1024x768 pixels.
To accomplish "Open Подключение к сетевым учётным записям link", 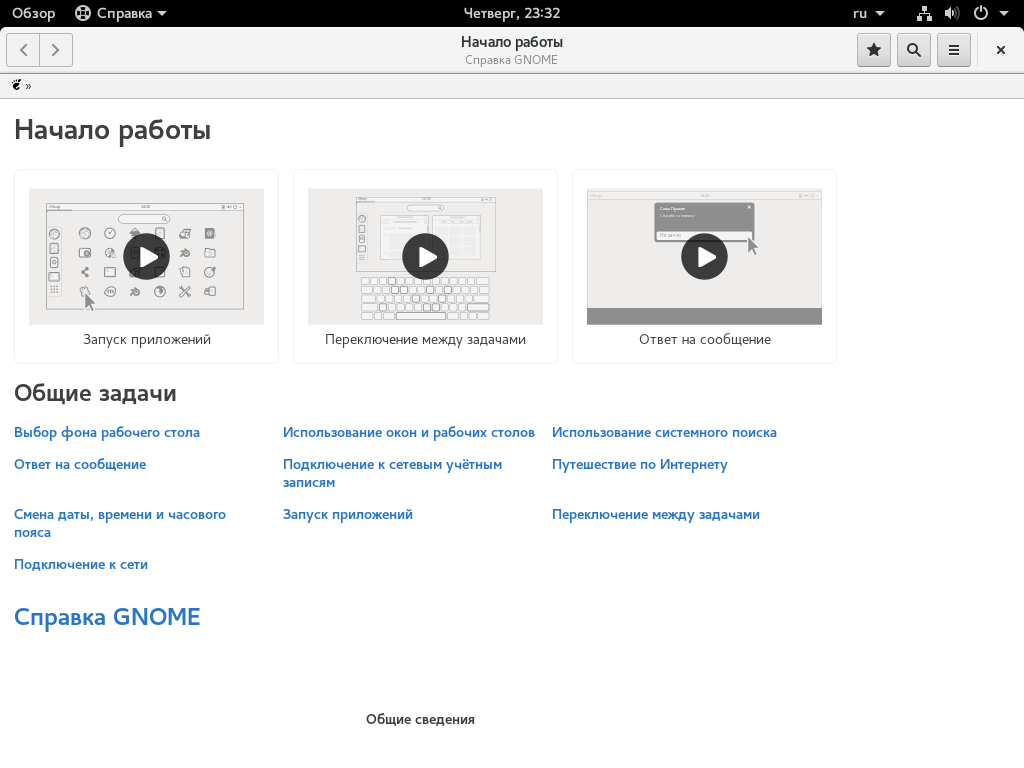I will (x=392, y=473).
